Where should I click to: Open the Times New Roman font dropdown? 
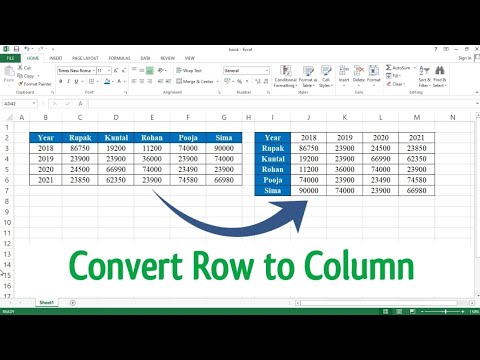[x=94, y=71]
